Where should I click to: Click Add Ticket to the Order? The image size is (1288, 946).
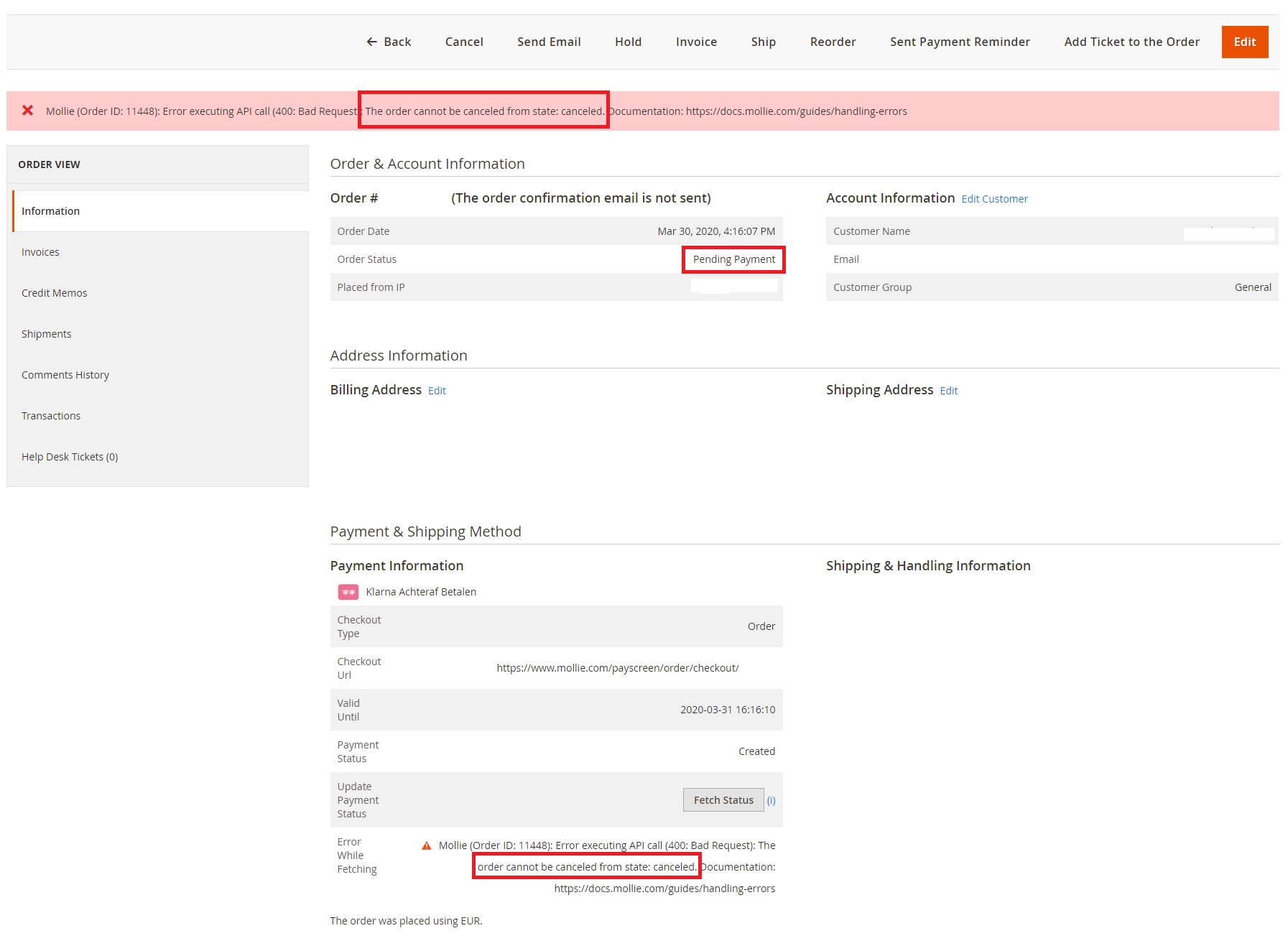pyautogui.click(x=1131, y=42)
